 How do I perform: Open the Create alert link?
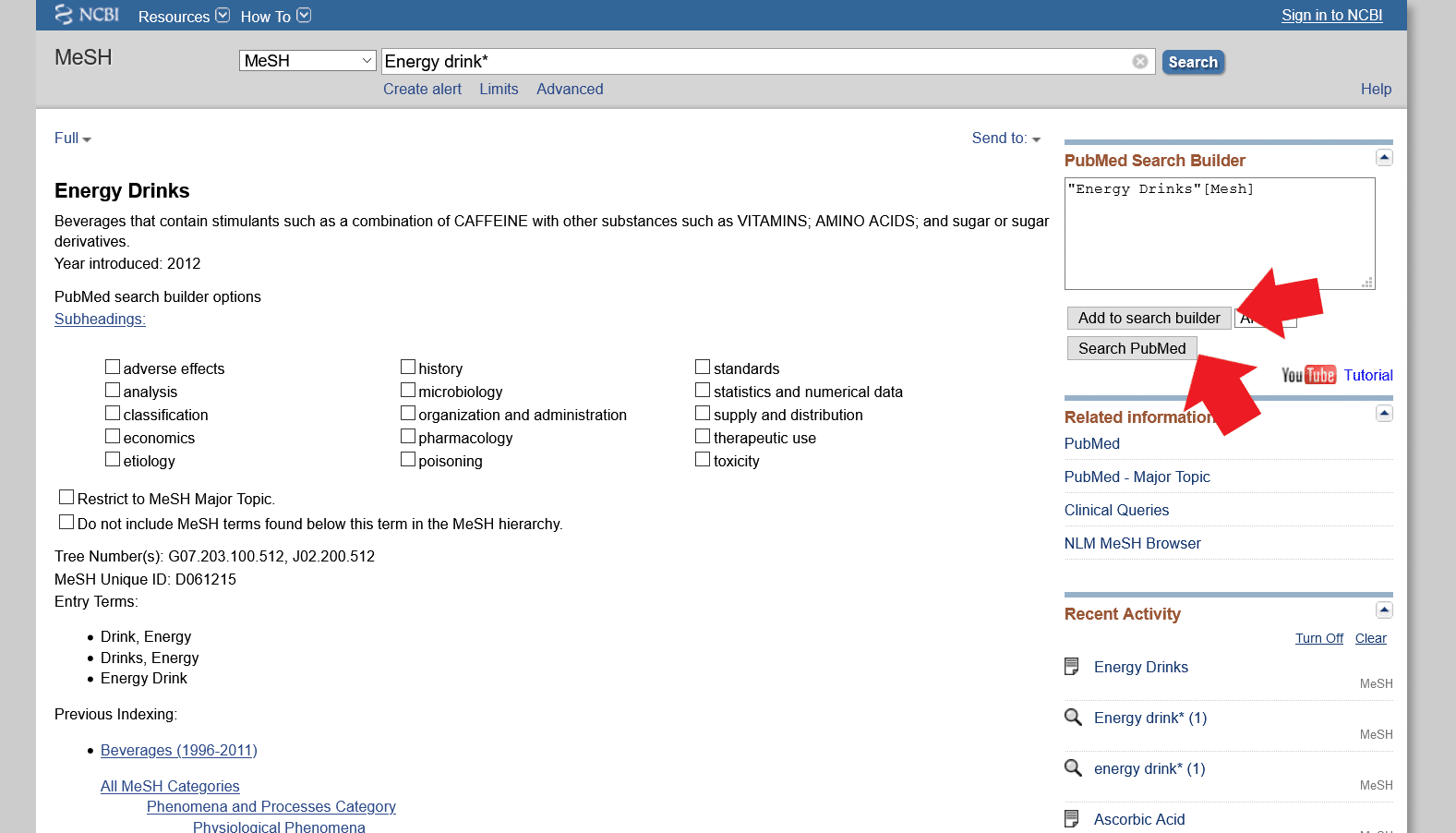pos(422,89)
